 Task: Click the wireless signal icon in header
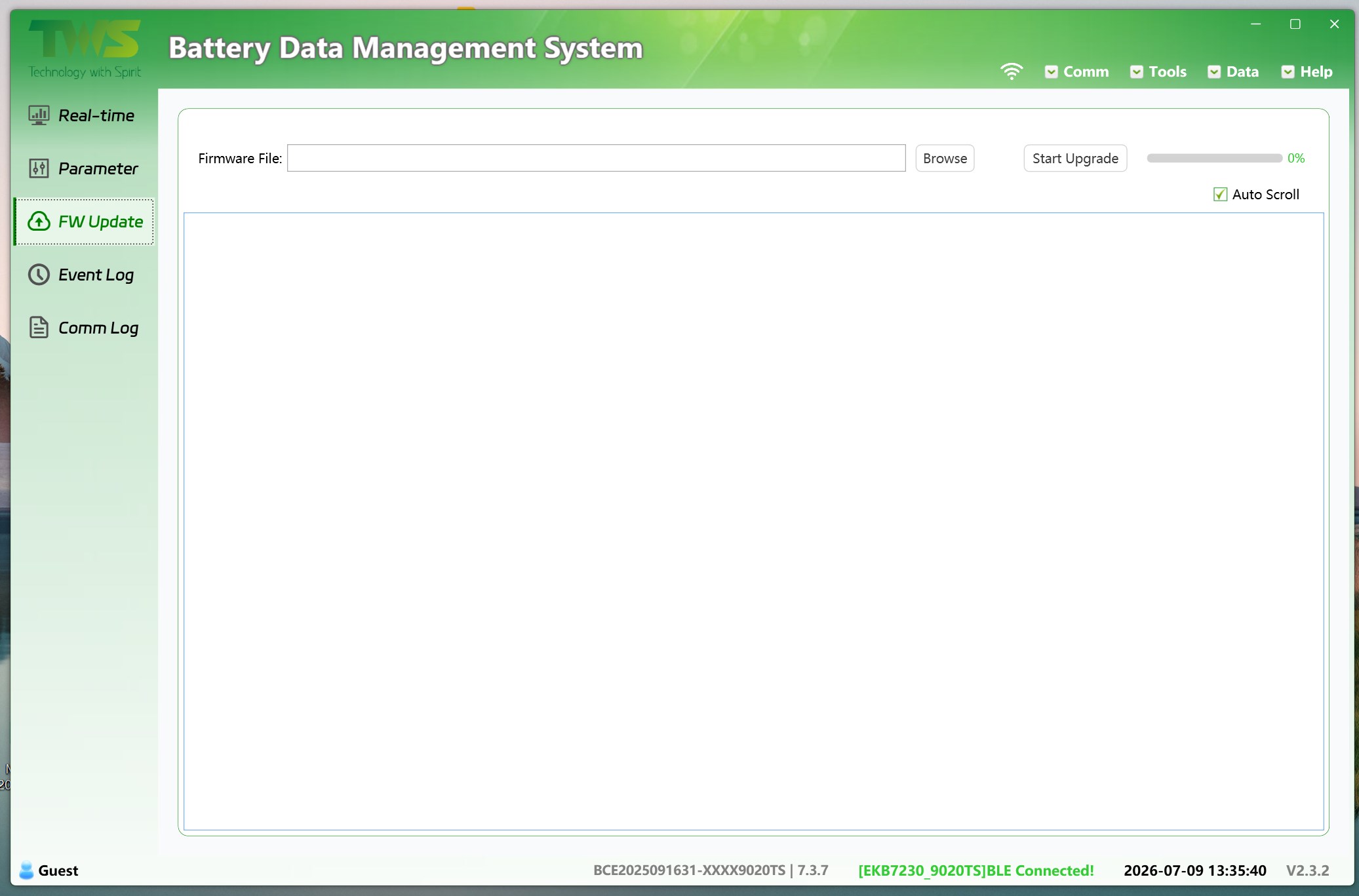(1012, 71)
